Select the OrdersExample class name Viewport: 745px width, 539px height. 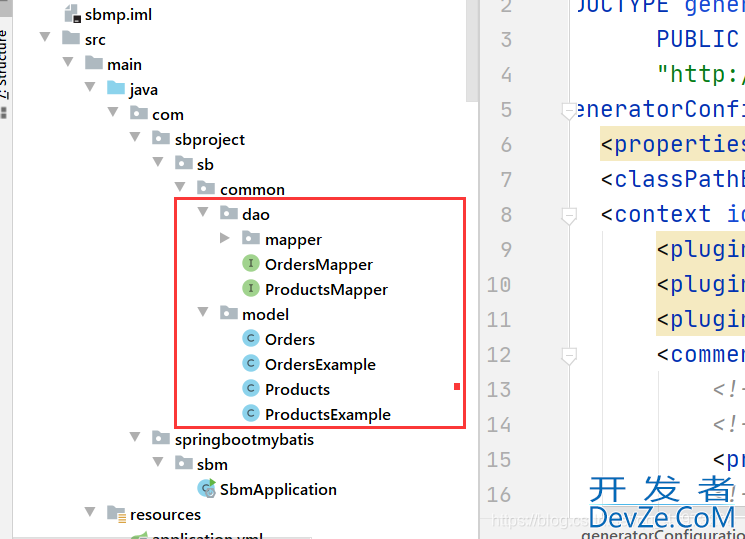click(320, 365)
